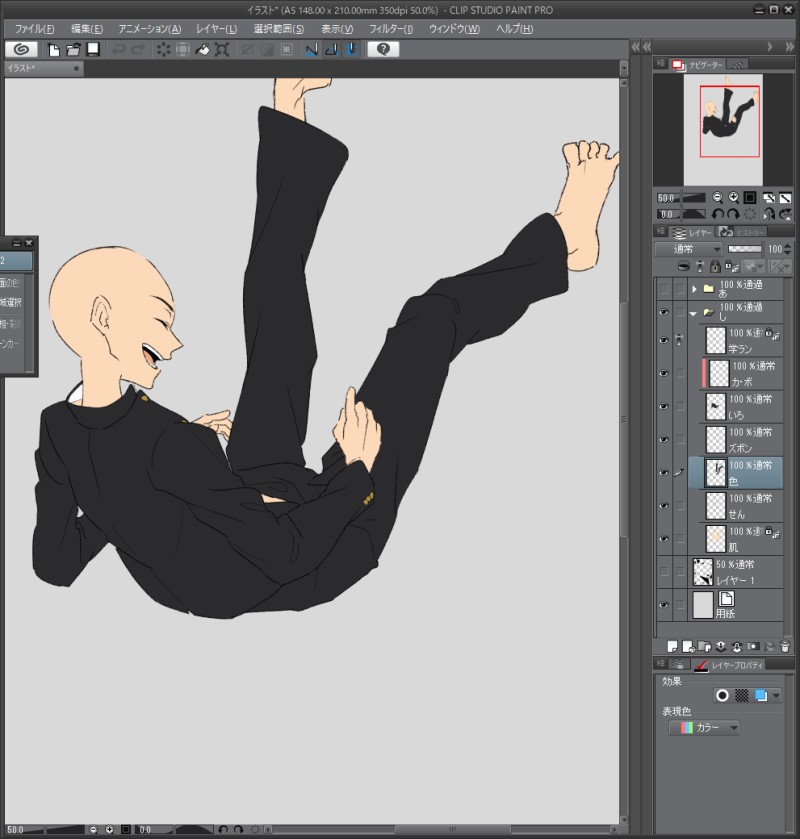The height and width of the screenshot is (839, 800).
Task: Click merge with layer below icon
Action: pos(736,646)
